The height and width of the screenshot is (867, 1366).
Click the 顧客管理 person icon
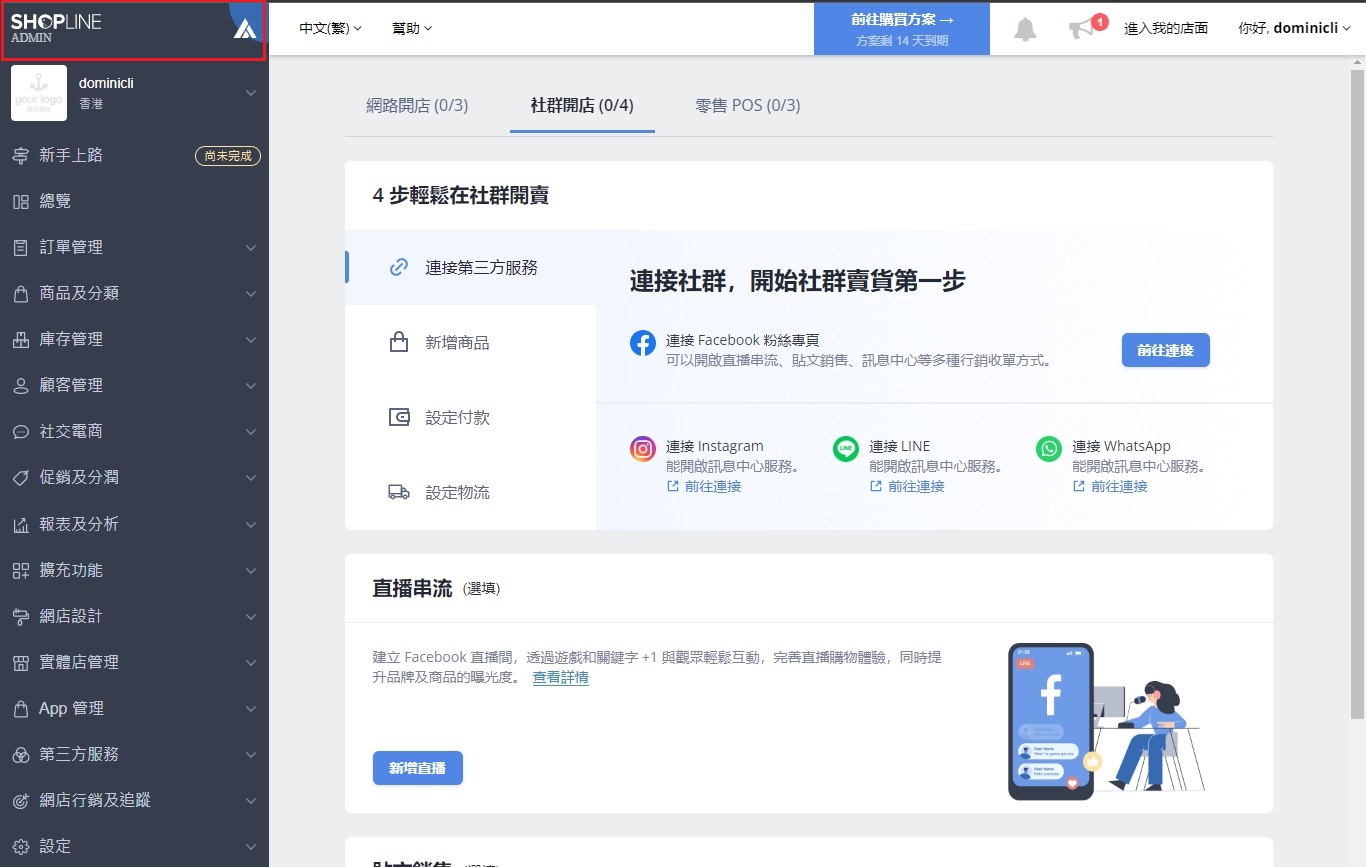(x=21, y=386)
